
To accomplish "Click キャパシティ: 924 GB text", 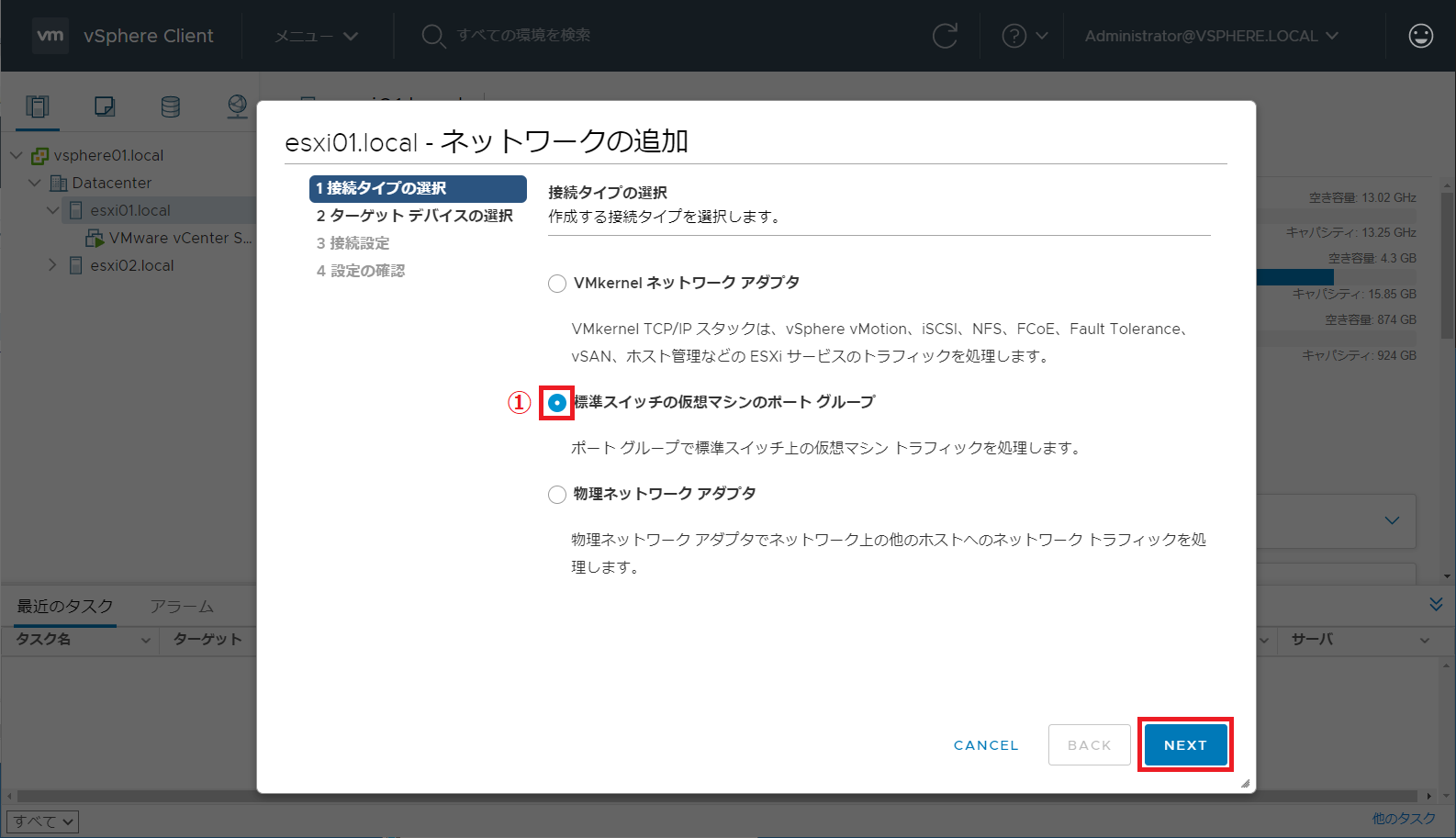I will click(1359, 355).
